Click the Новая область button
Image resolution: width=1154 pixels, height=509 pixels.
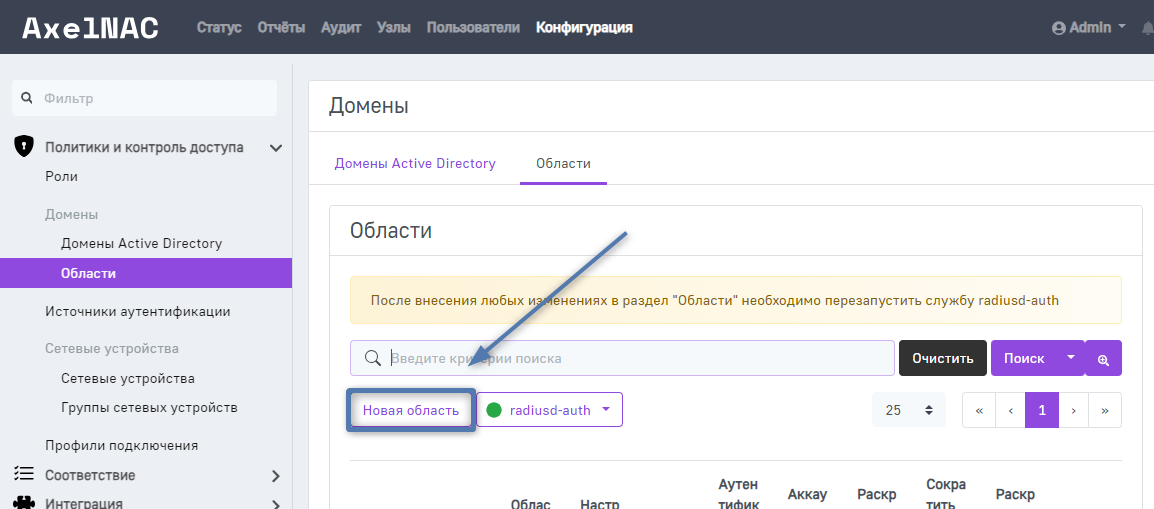411,410
